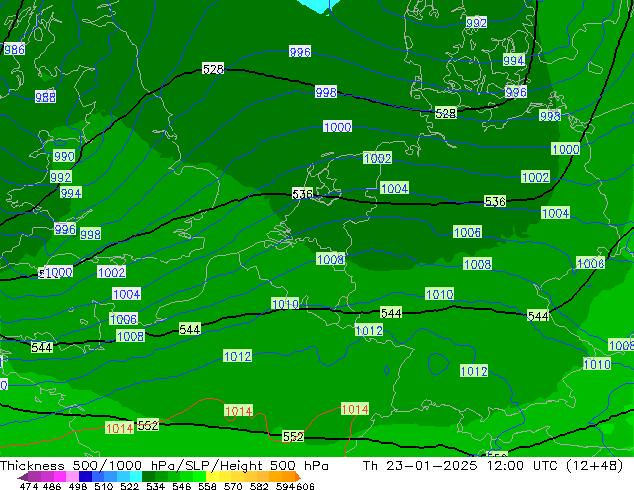Viewport: 634px width, 490px height.
Task: Click the '996' label touching a '998' label
Action: (65, 229)
